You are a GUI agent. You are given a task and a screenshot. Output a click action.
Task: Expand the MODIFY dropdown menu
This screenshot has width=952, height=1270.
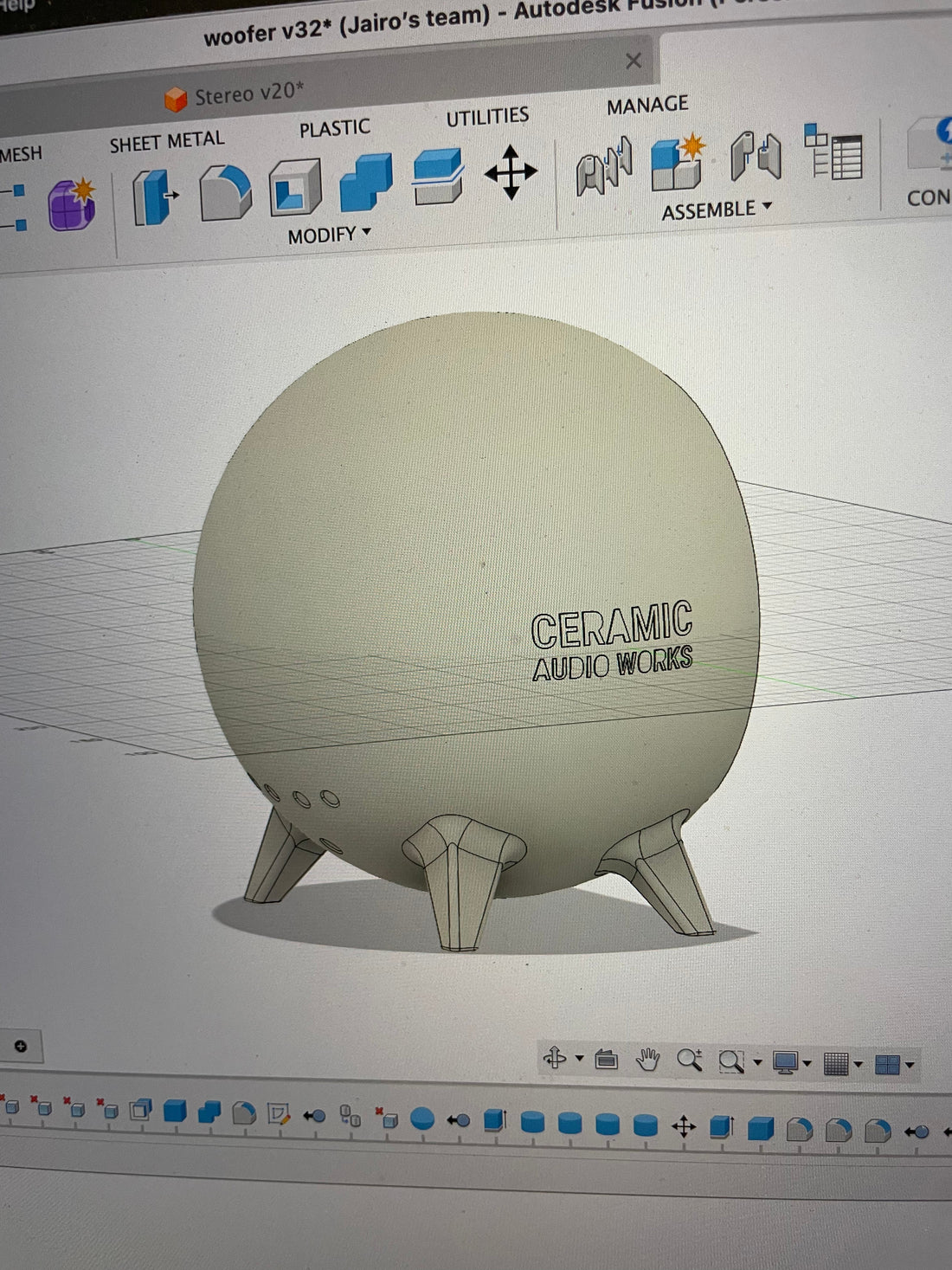click(x=329, y=235)
